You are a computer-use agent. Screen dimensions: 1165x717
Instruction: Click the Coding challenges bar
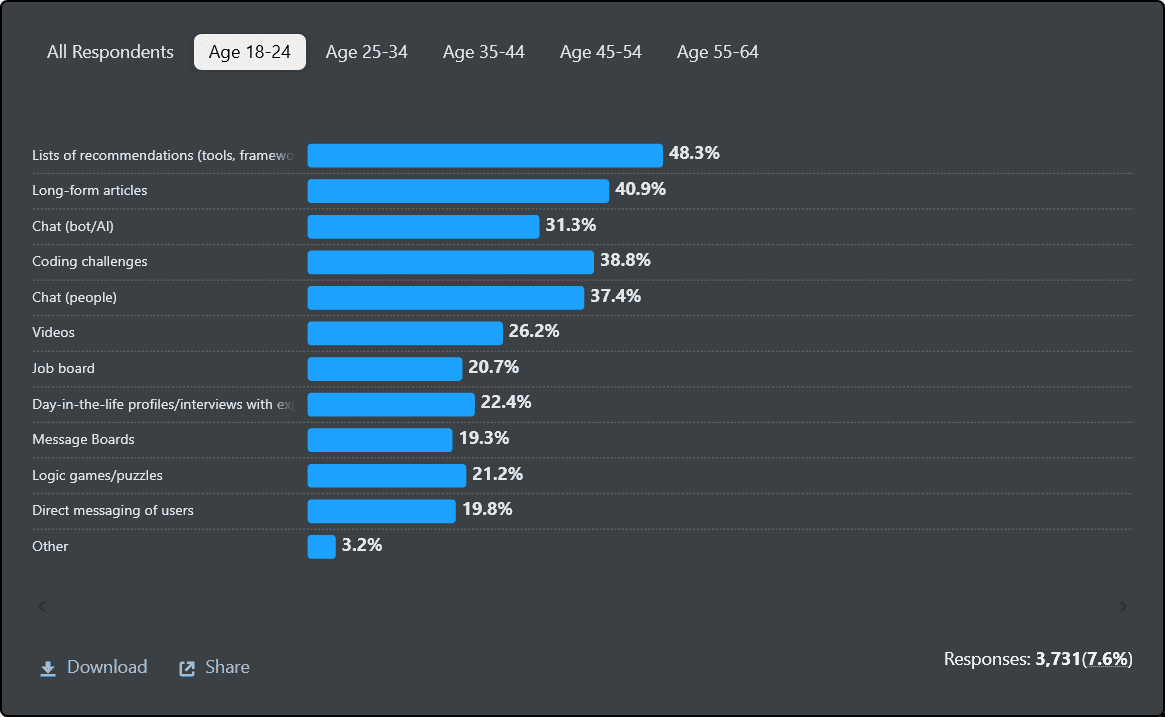[x=450, y=262]
